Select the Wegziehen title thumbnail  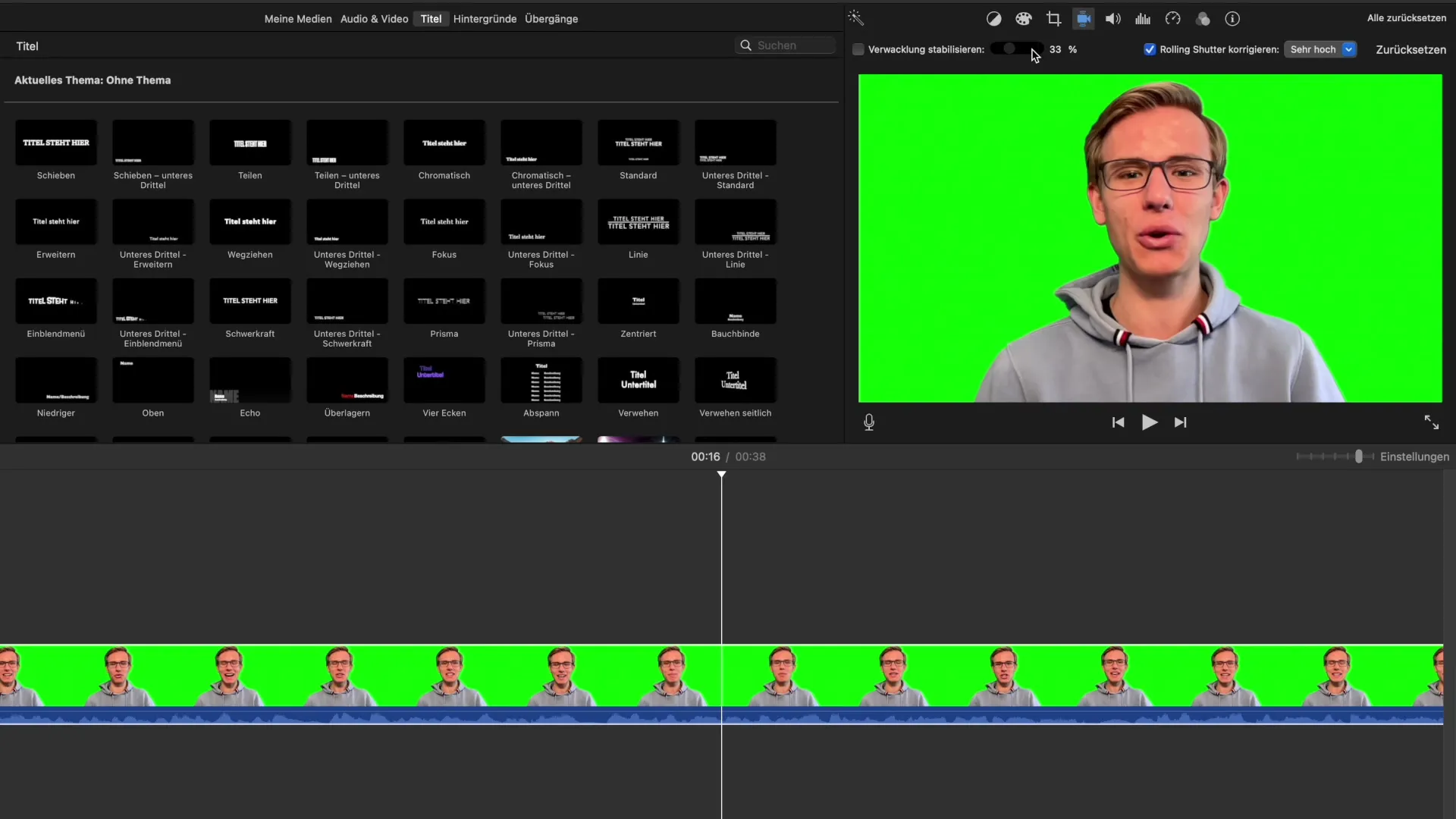click(250, 221)
